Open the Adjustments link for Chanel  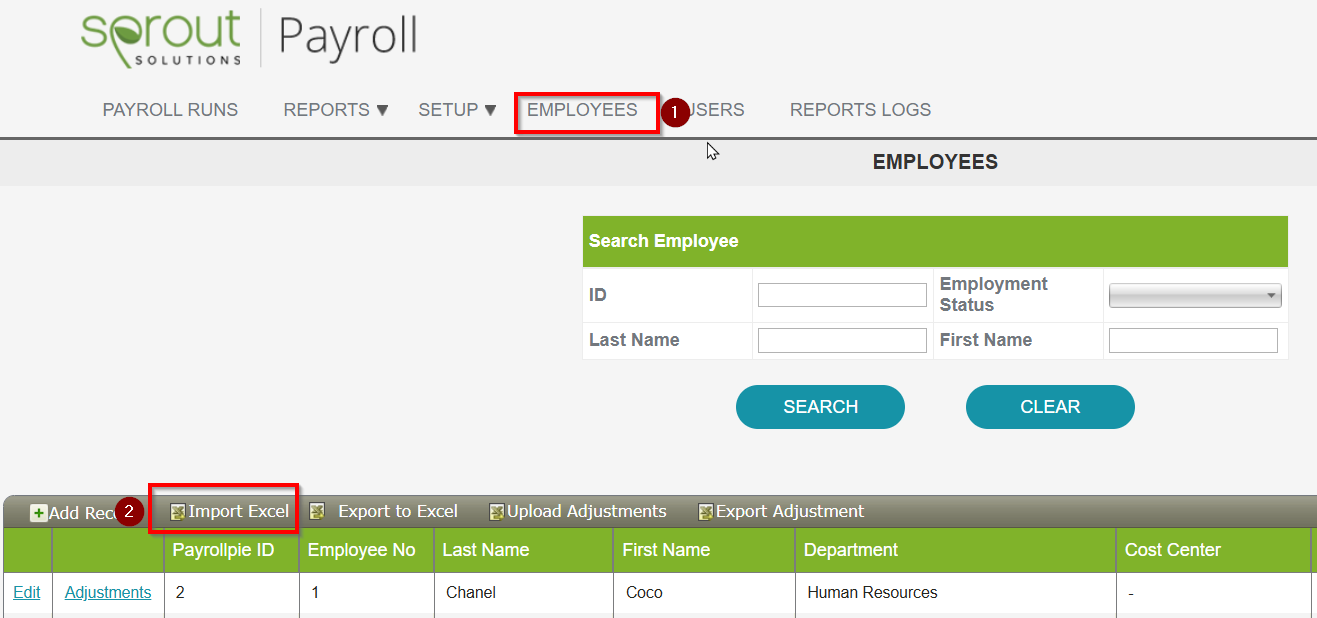click(108, 592)
